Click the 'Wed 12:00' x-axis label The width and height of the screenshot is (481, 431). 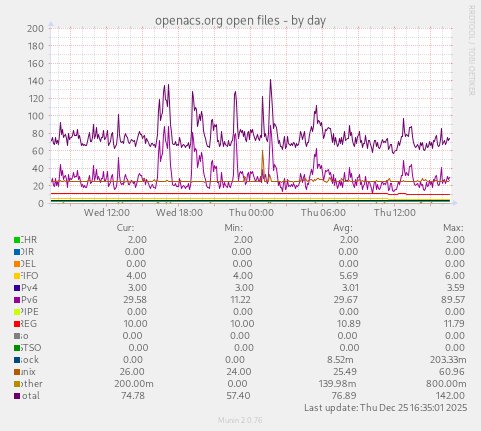(x=107, y=212)
